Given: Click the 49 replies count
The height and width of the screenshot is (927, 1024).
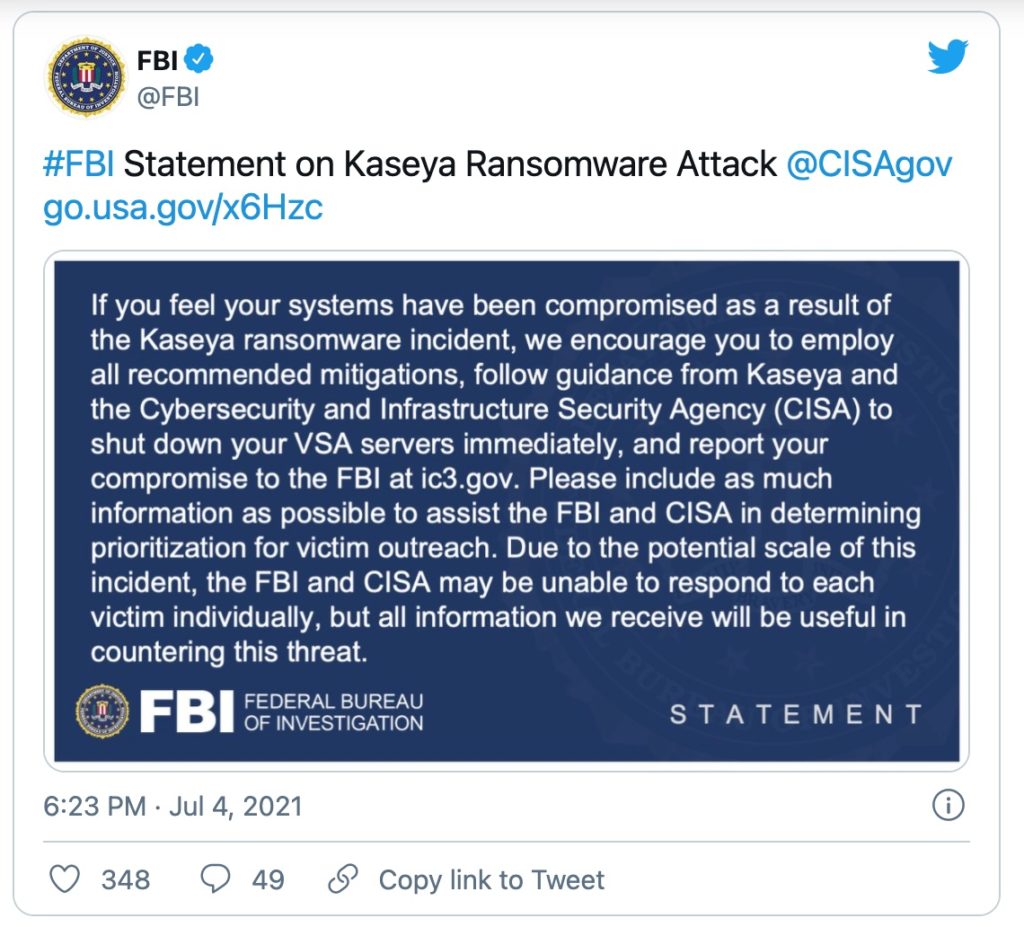Looking at the screenshot, I should point(268,880).
